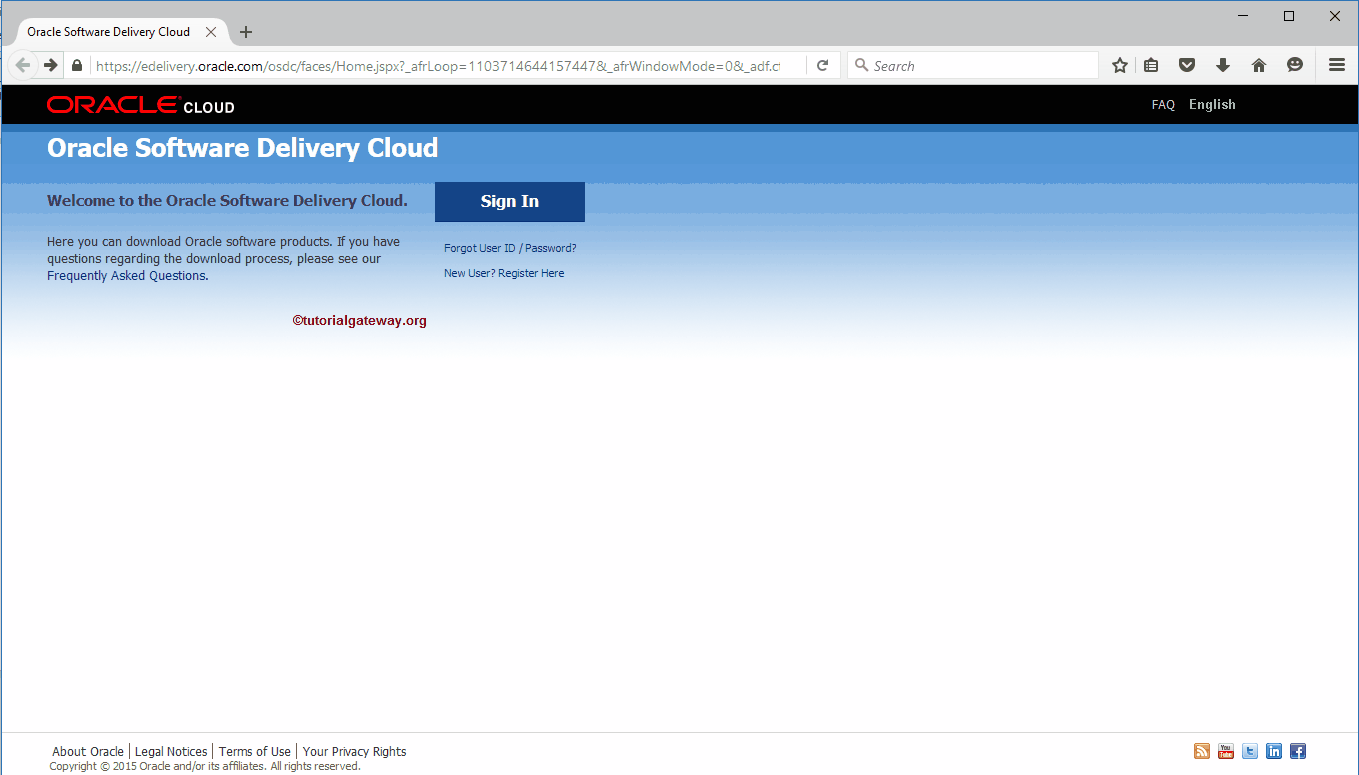Viewport: 1359px width, 775px height.
Task: Open Oracle LinkedIn icon in footer
Action: (x=1274, y=751)
